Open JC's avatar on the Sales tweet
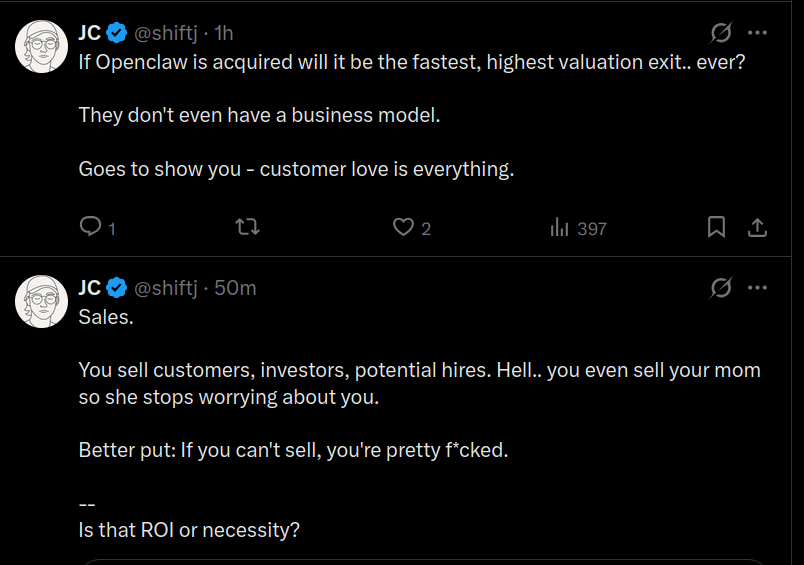The height and width of the screenshot is (565, 804). 41,300
